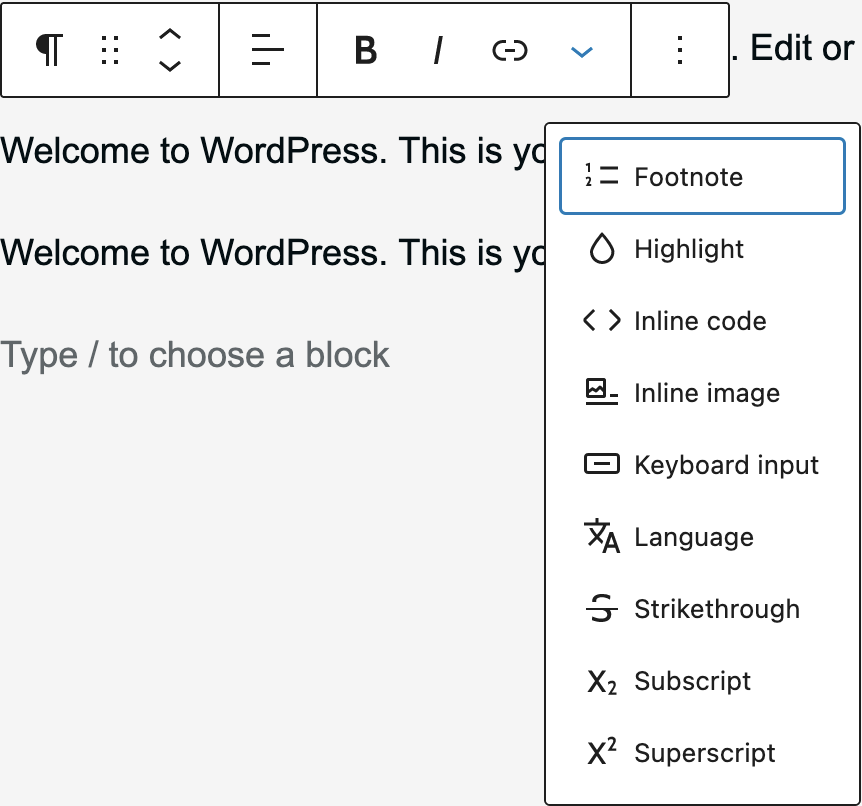Collapse the More formatting dropdown chevron
This screenshot has width=862, height=806.
[x=582, y=51]
